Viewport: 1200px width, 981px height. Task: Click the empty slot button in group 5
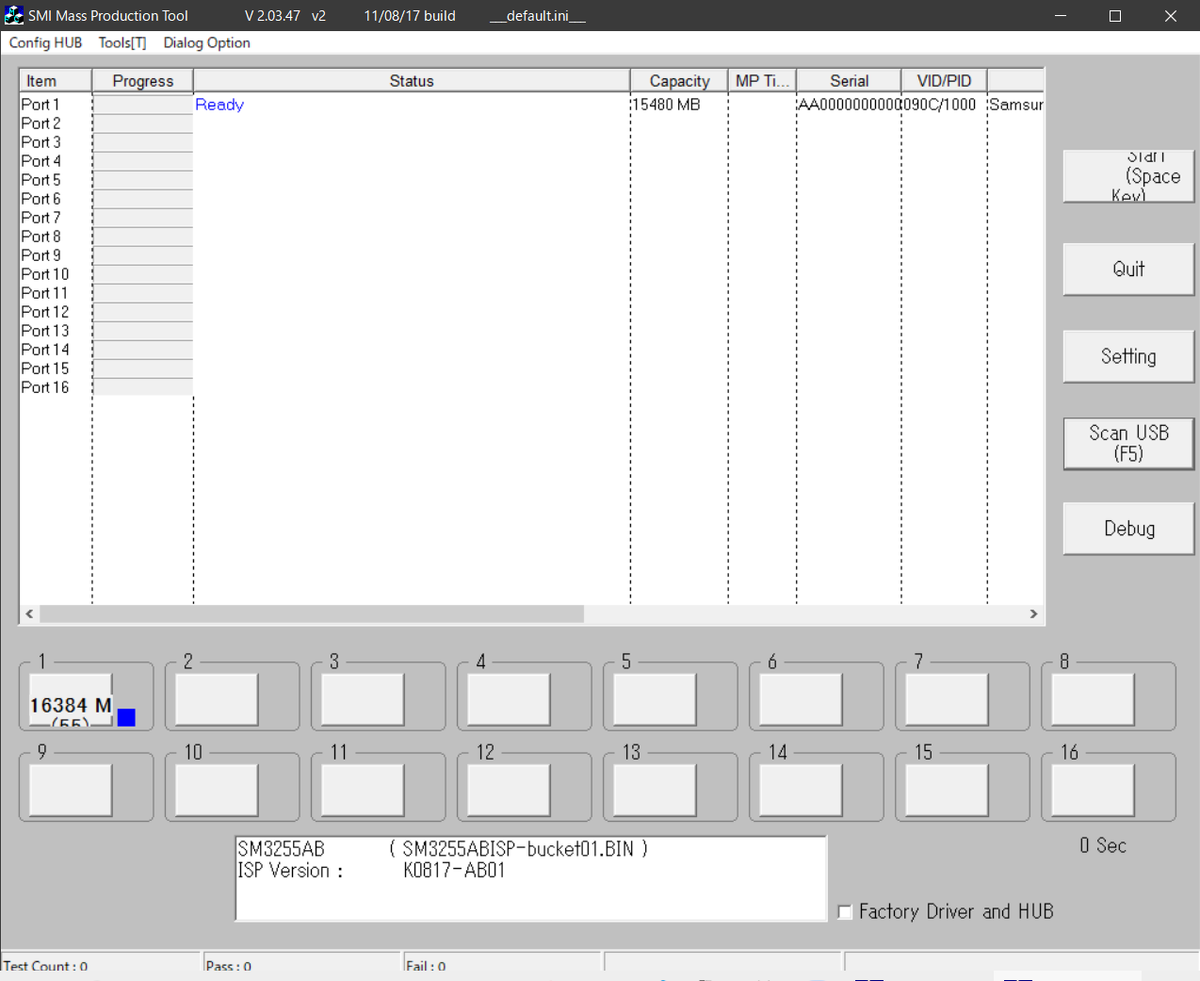[x=654, y=699]
